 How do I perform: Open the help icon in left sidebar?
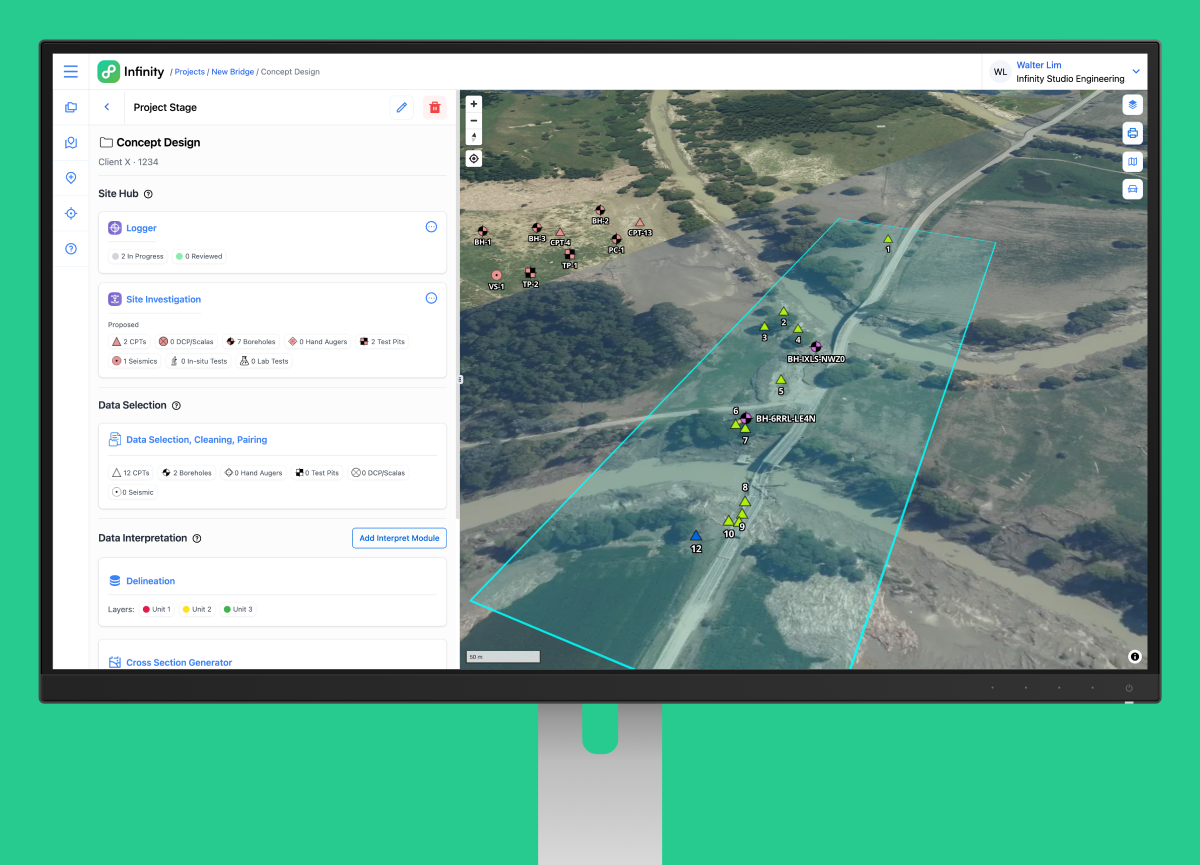(x=71, y=249)
